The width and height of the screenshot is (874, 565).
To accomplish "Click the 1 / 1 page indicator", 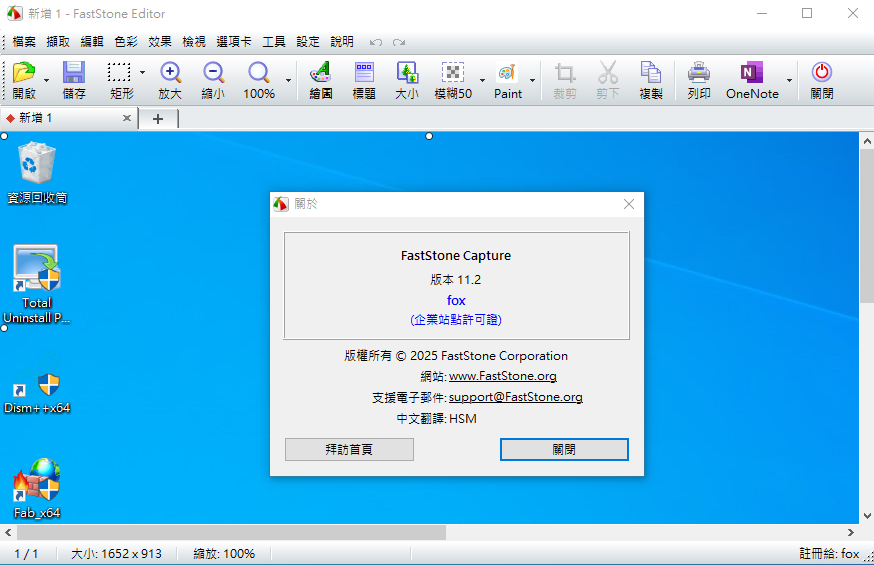I will (x=26, y=553).
